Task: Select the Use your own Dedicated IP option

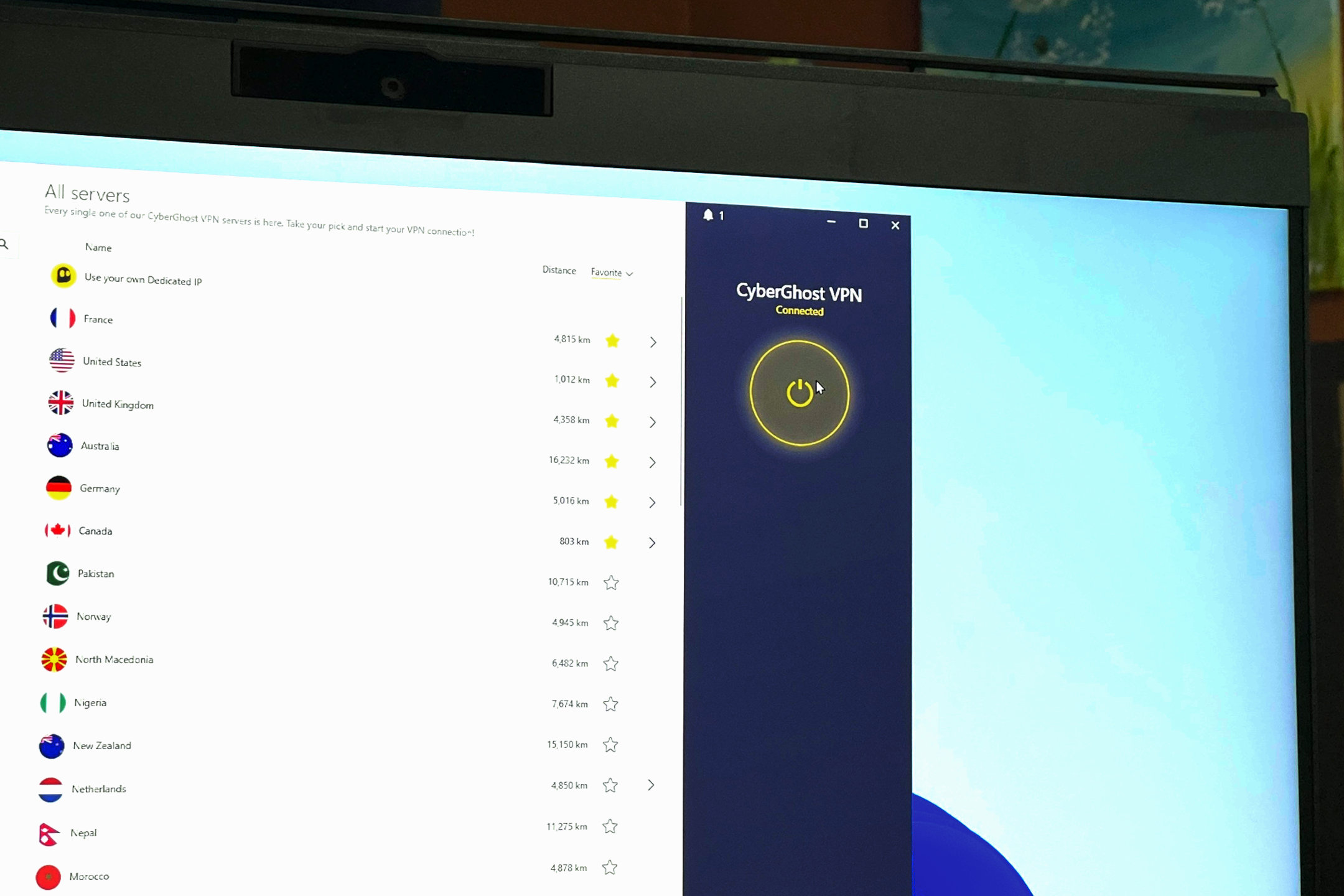Action: [x=141, y=280]
